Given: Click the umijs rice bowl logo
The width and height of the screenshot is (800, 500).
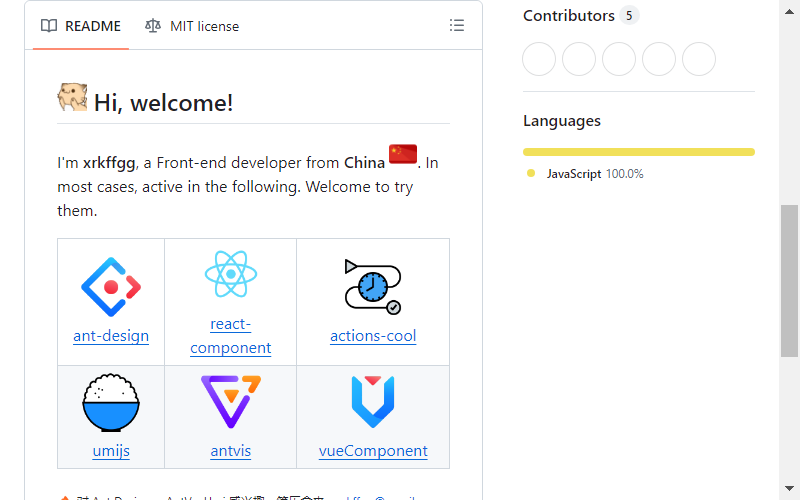Looking at the screenshot, I should 111,403.
